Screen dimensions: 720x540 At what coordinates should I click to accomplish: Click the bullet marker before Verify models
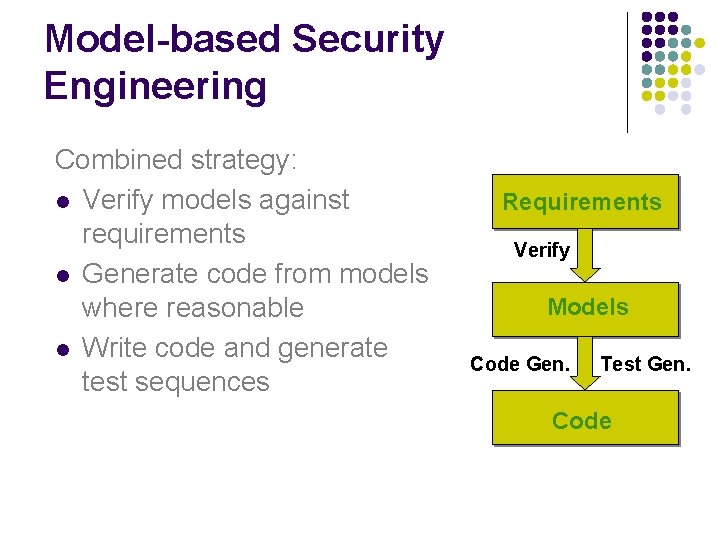(x=63, y=201)
